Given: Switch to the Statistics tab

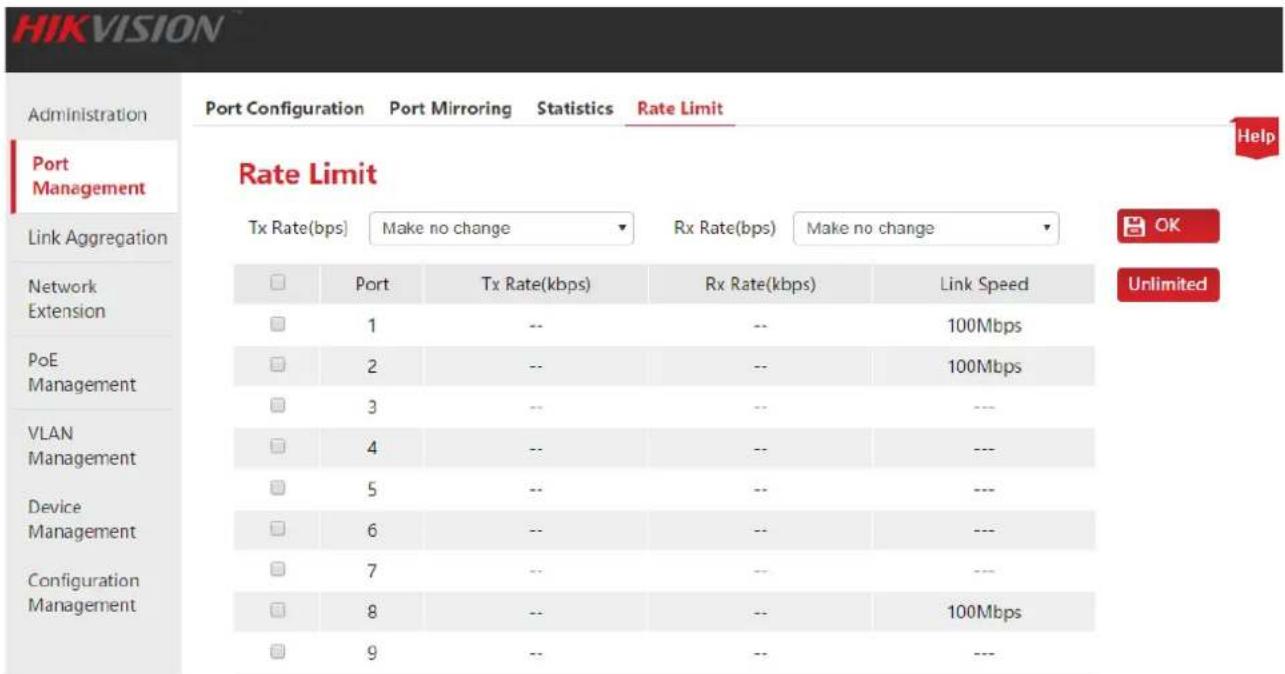Looking at the screenshot, I should coord(574,108).
